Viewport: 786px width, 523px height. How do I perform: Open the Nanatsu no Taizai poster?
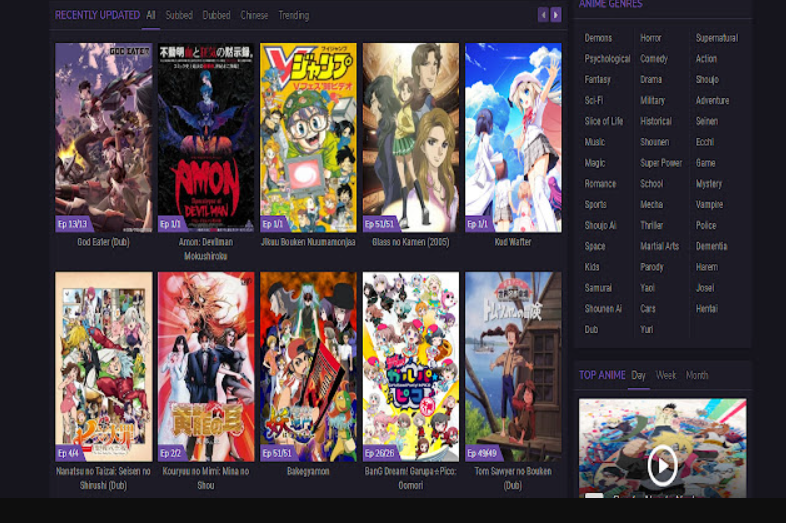104,367
